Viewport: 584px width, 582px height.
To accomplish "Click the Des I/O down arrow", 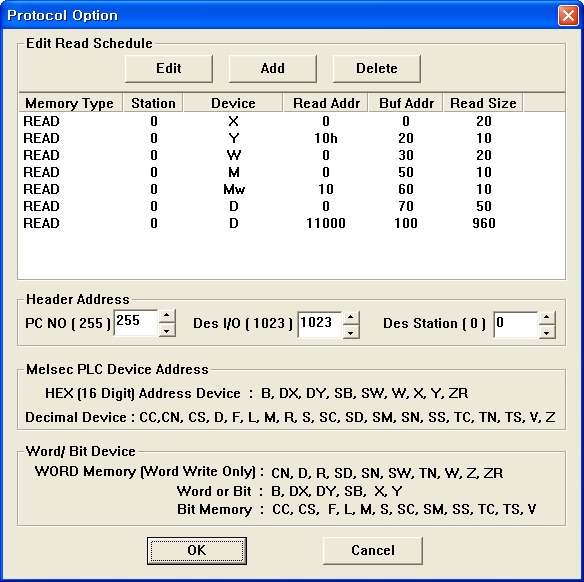I will [x=350, y=332].
